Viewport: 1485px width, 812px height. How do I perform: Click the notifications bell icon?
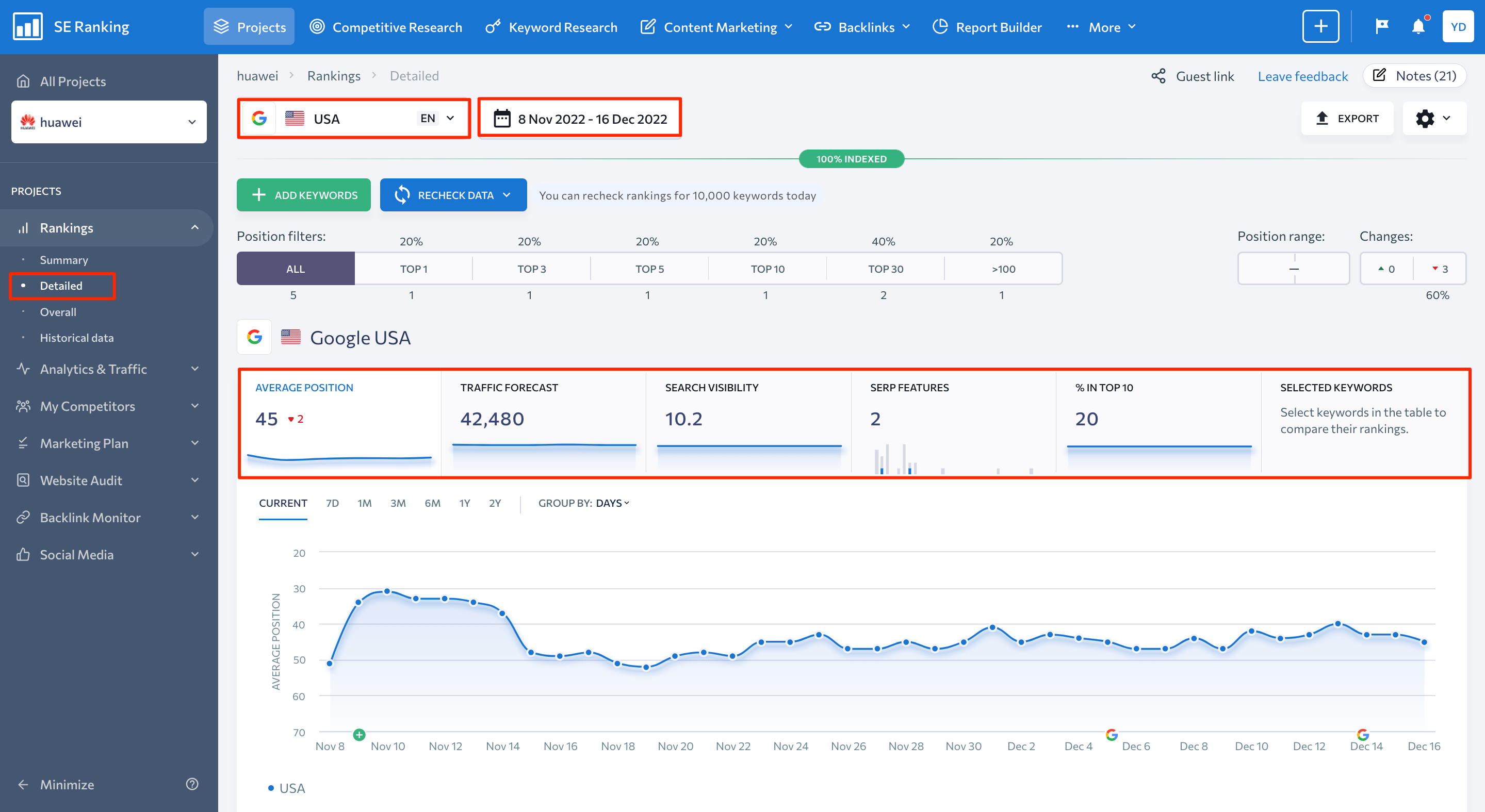1417,26
